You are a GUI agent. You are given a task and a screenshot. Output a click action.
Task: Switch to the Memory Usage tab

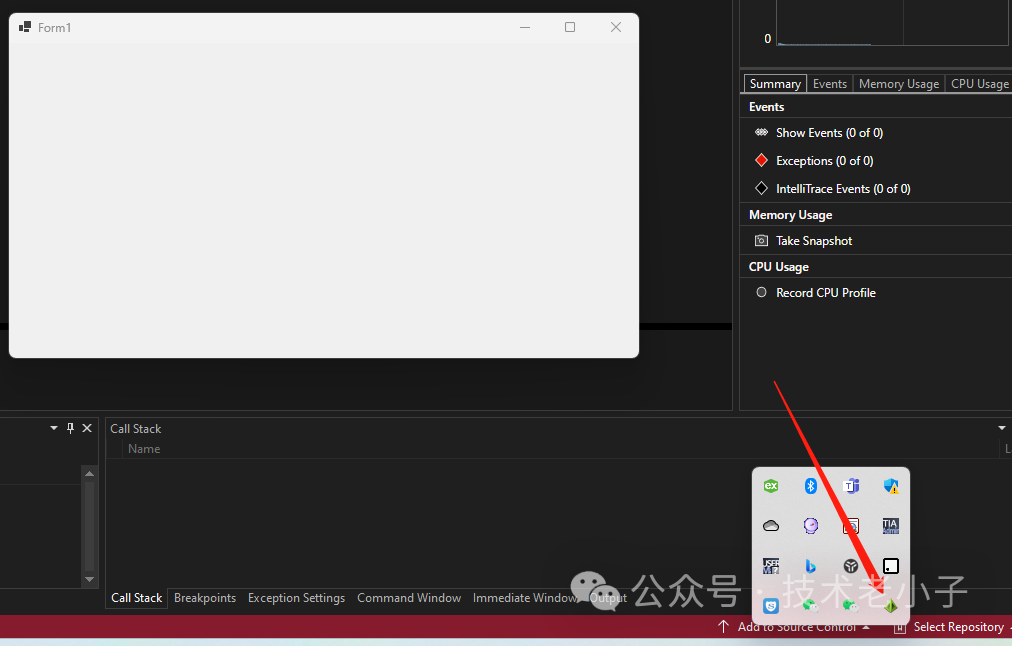point(898,84)
